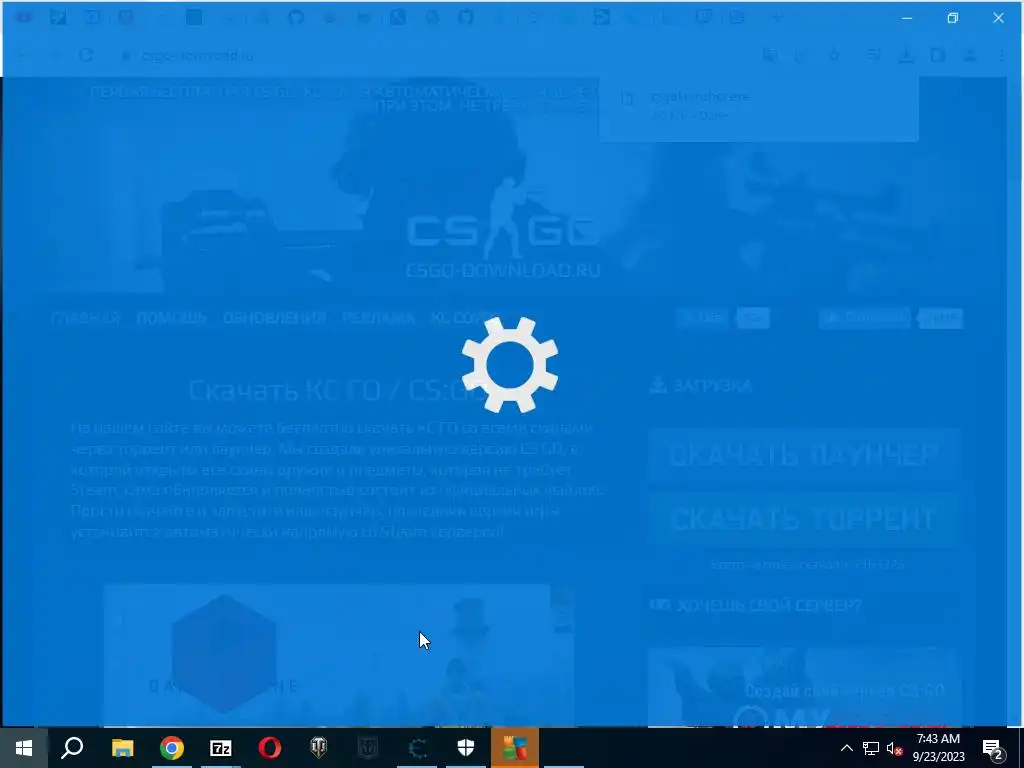Open network status tray icon

871,748
